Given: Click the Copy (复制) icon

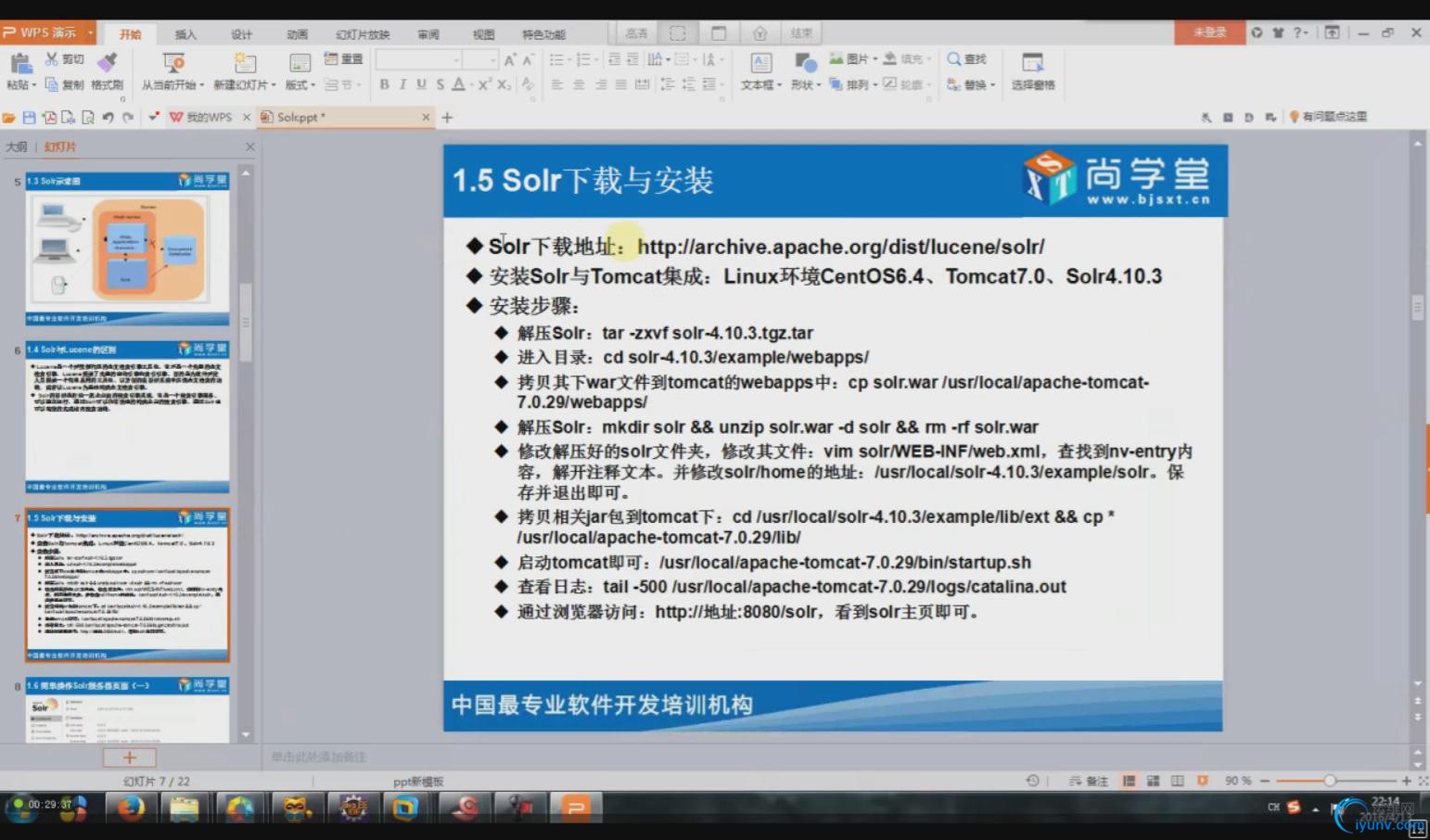Looking at the screenshot, I should click(51, 84).
